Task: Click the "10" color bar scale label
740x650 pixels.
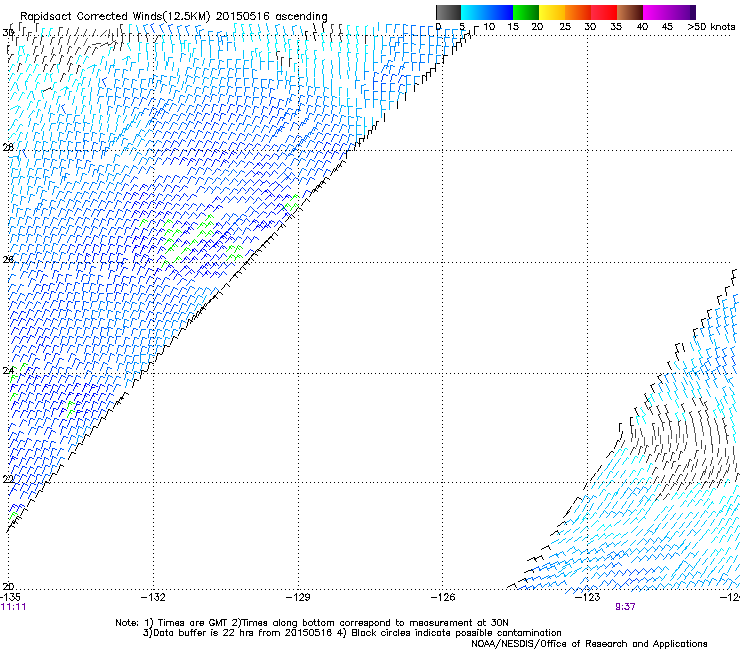Action: 489,27
